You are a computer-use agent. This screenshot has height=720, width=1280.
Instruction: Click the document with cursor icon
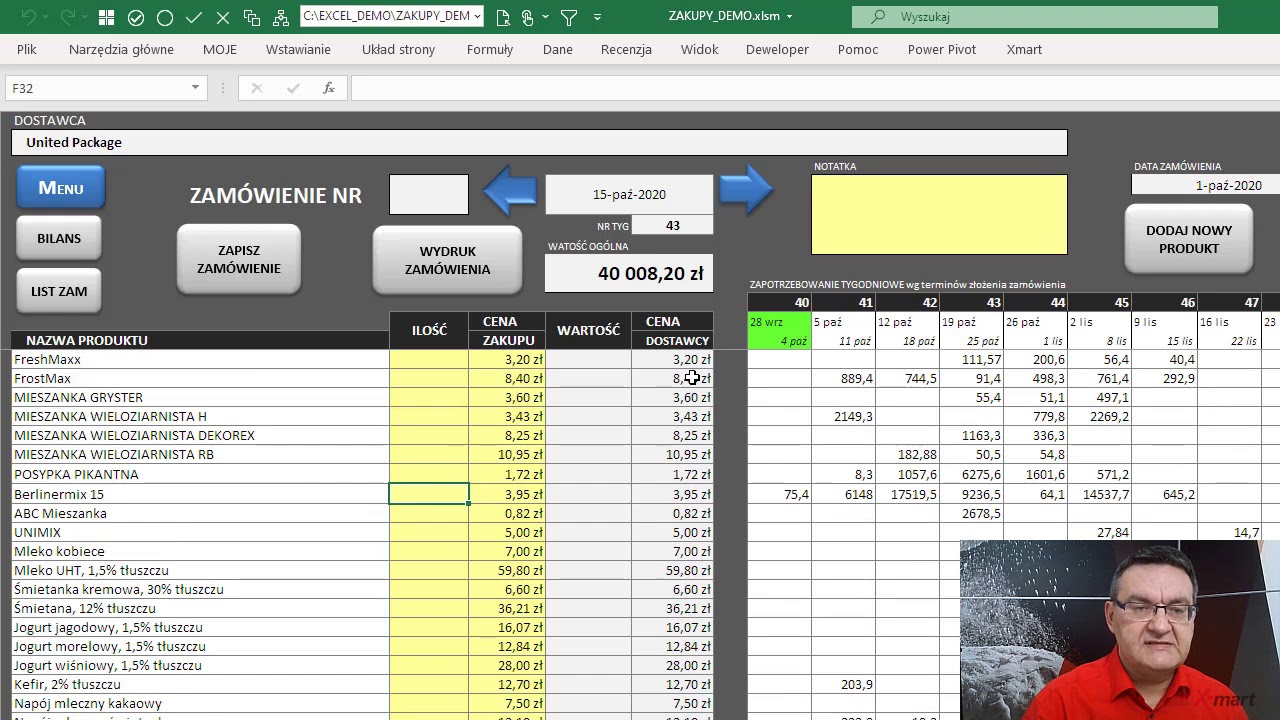(503, 17)
